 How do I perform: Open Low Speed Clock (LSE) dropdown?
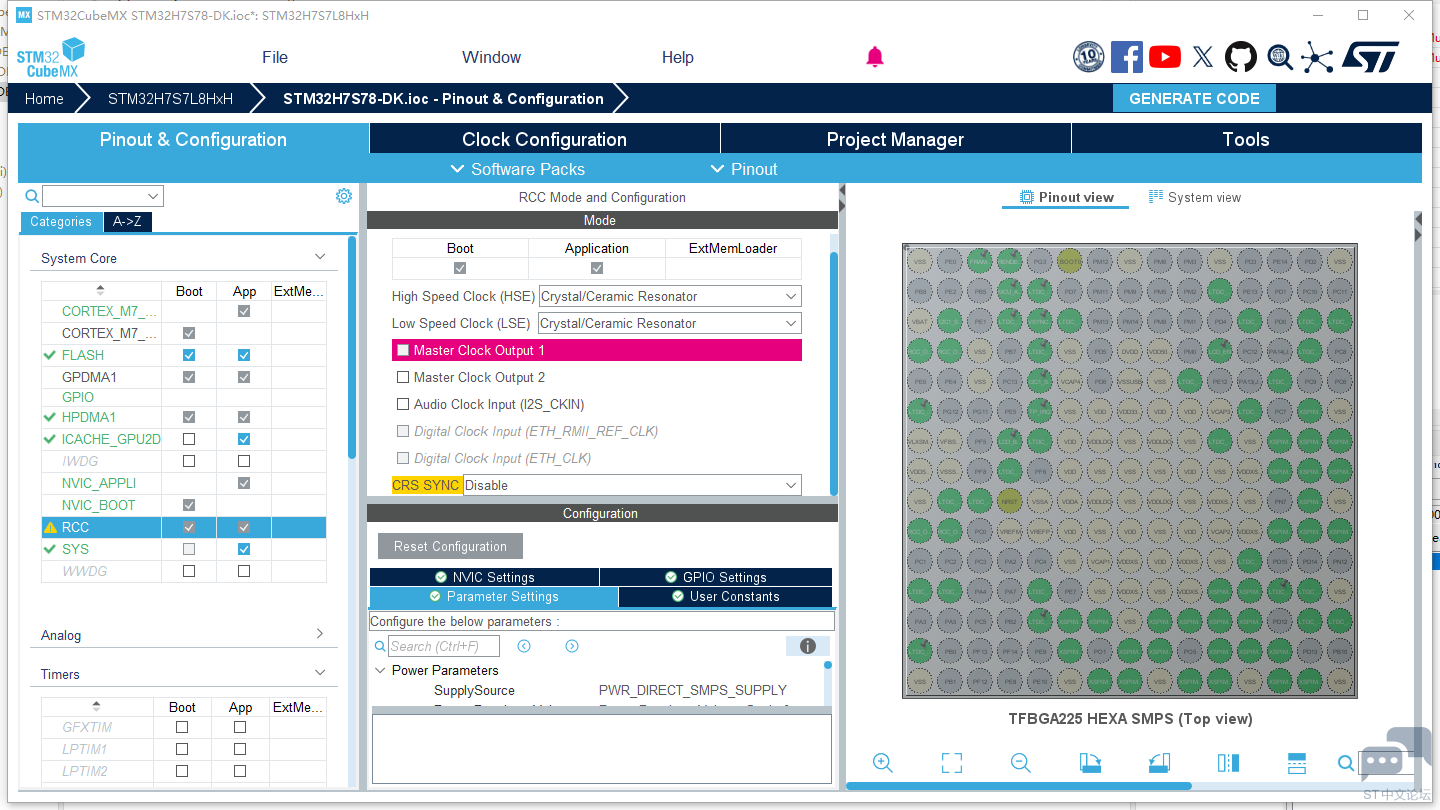point(670,323)
